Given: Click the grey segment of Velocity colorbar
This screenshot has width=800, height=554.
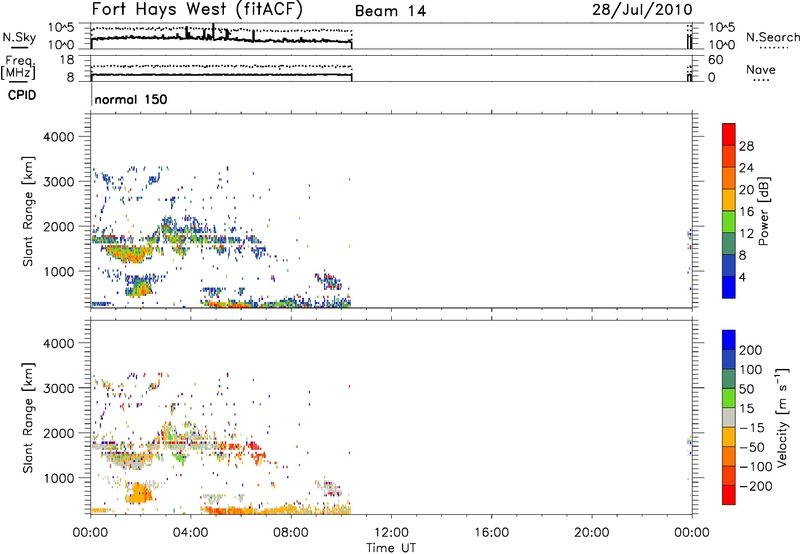Looking at the screenshot, I should click(729, 417).
